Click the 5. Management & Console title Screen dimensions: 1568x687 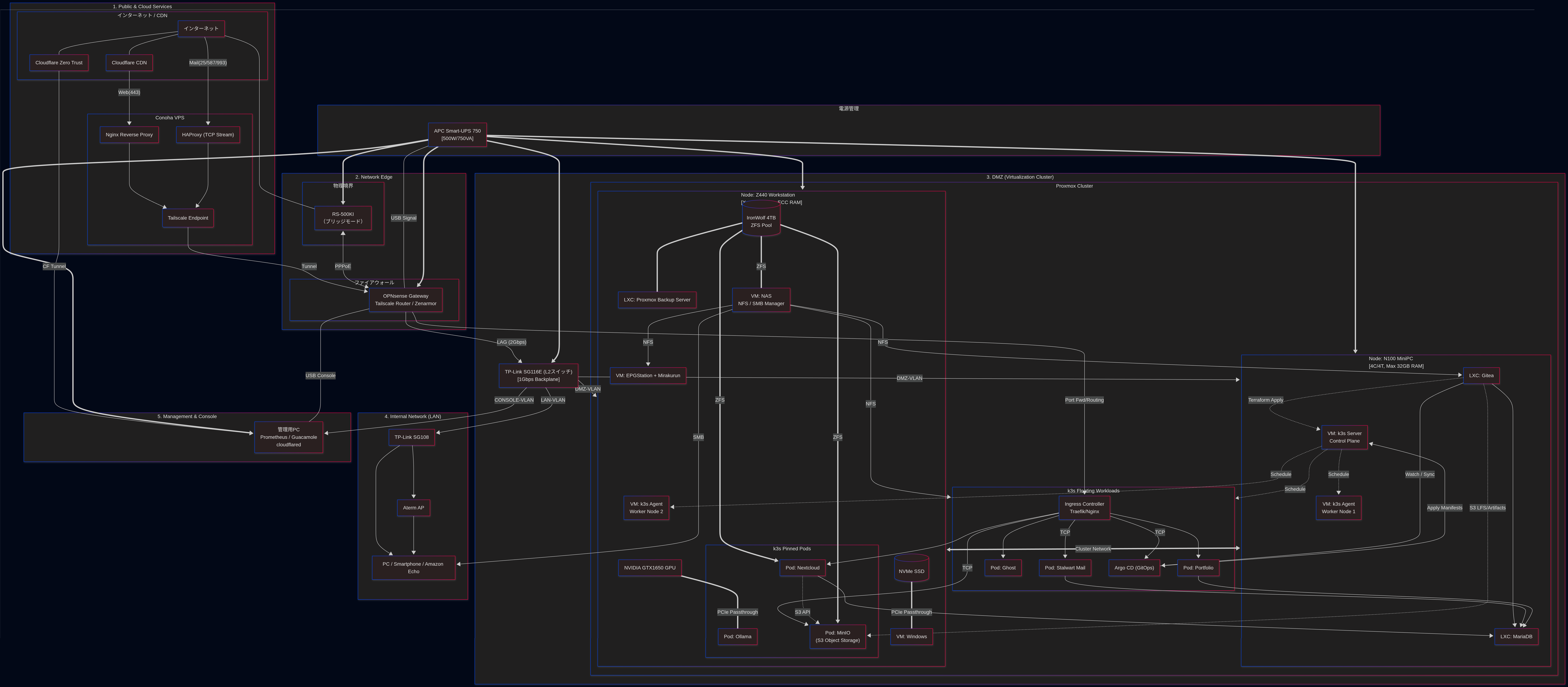(x=187, y=417)
